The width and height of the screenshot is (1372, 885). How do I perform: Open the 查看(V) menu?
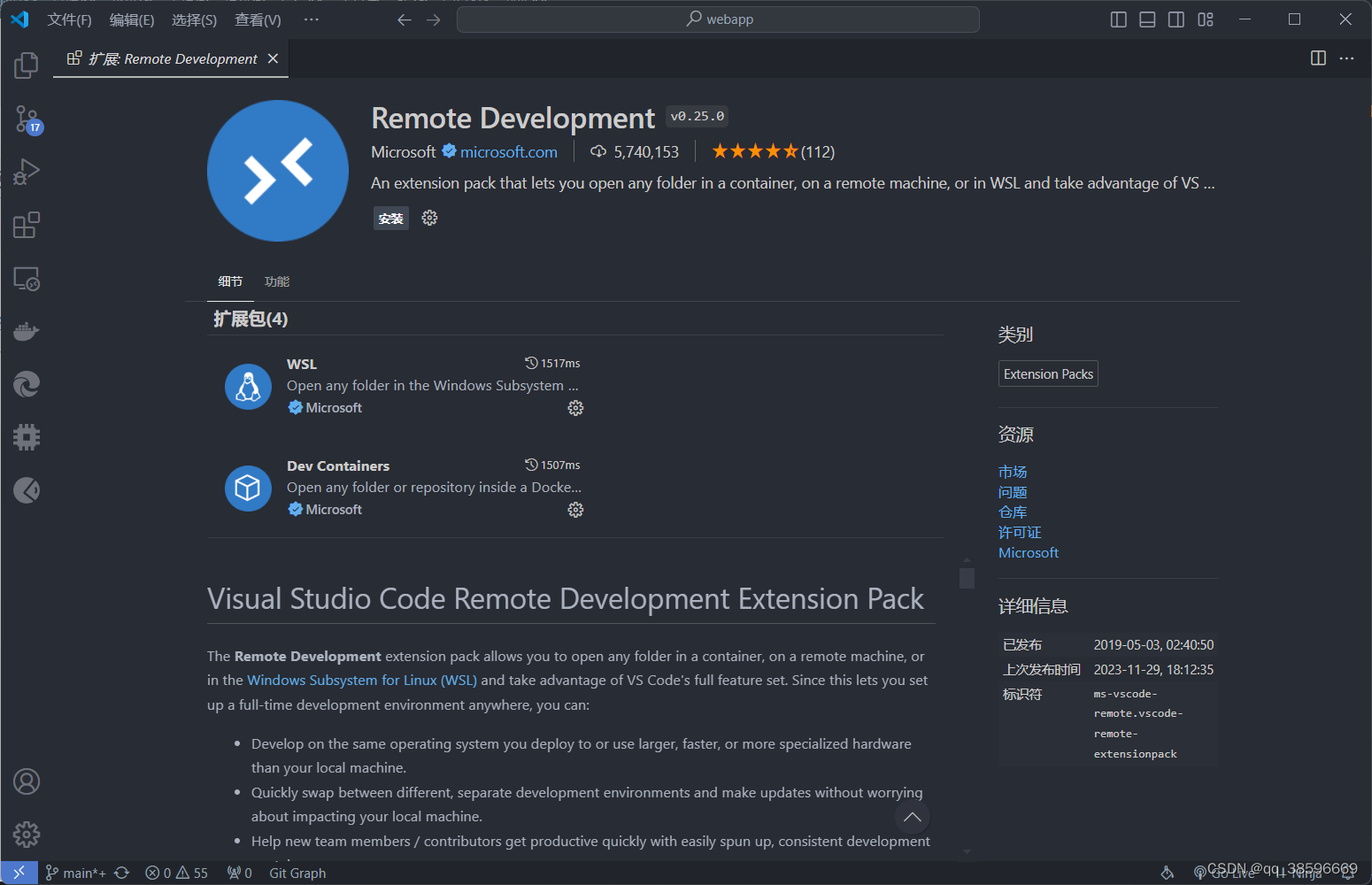(257, 19)
